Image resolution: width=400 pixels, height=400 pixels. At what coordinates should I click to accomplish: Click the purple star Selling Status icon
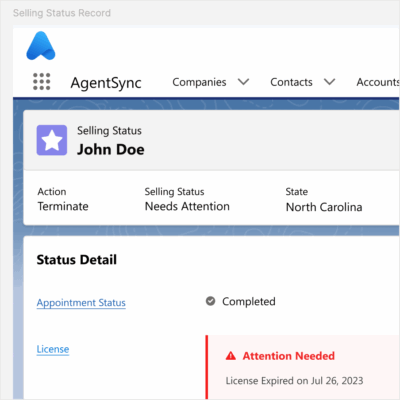coord(52,140)
